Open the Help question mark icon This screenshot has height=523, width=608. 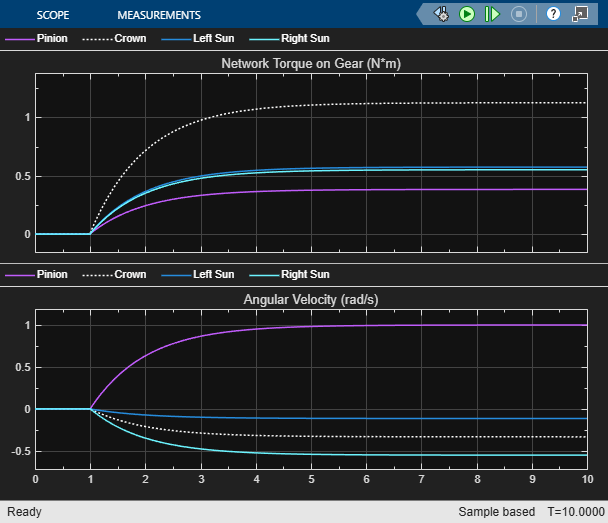point(553,14)
